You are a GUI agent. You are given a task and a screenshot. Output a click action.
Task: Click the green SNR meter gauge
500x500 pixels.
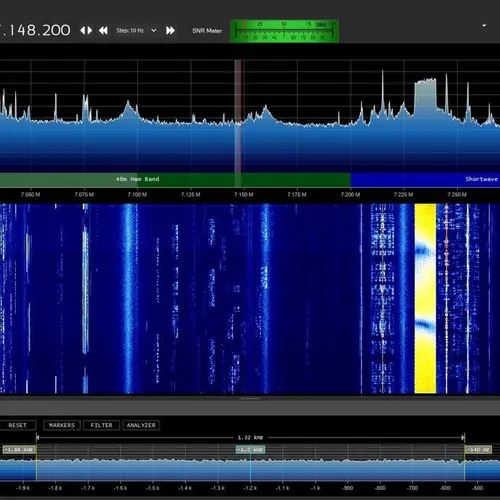point(284,31)
